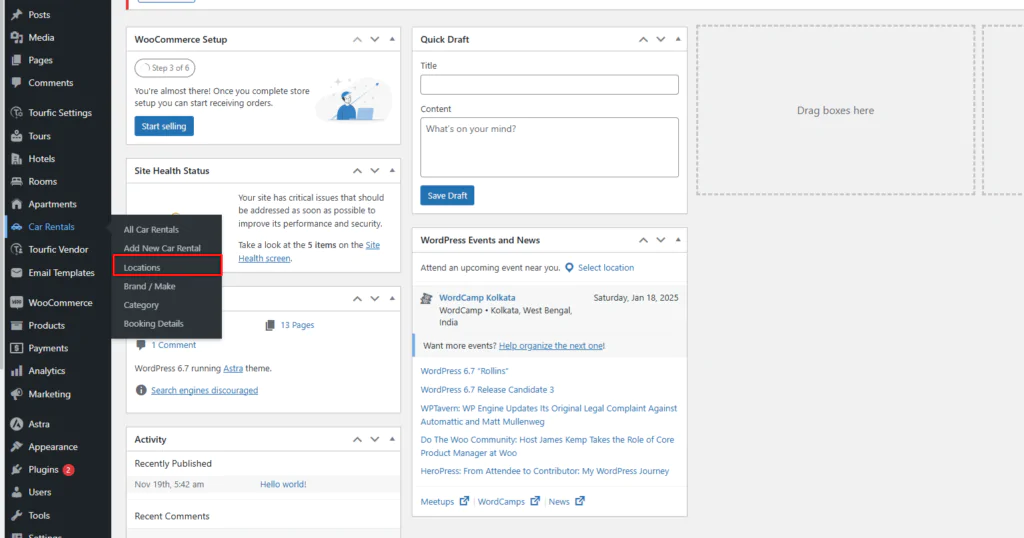1024x538 pixels.
Task: Click the Users person icon
Action: (x=17, y=492)
